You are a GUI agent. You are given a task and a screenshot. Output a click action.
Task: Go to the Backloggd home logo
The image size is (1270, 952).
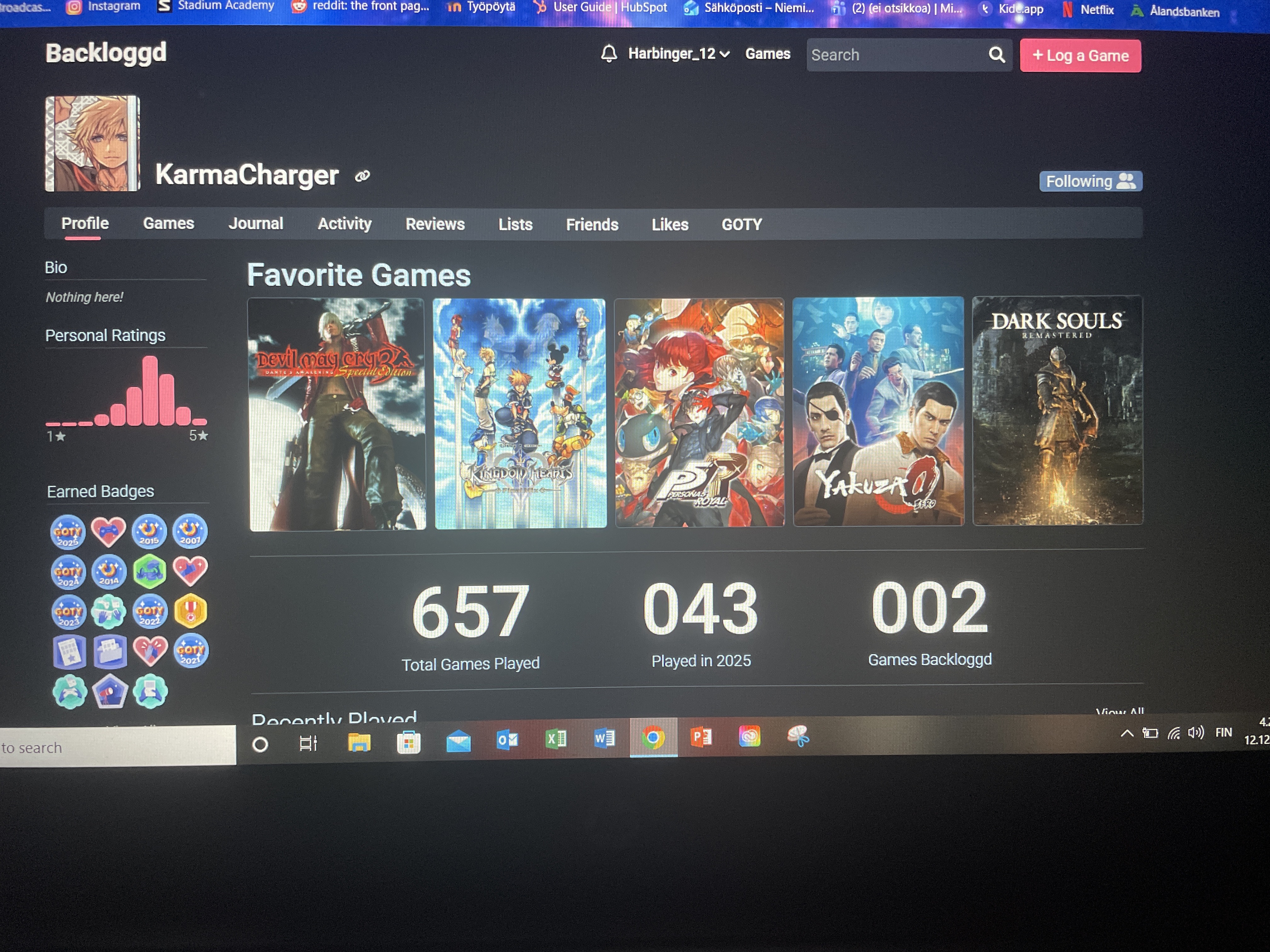tap(106, 53)
